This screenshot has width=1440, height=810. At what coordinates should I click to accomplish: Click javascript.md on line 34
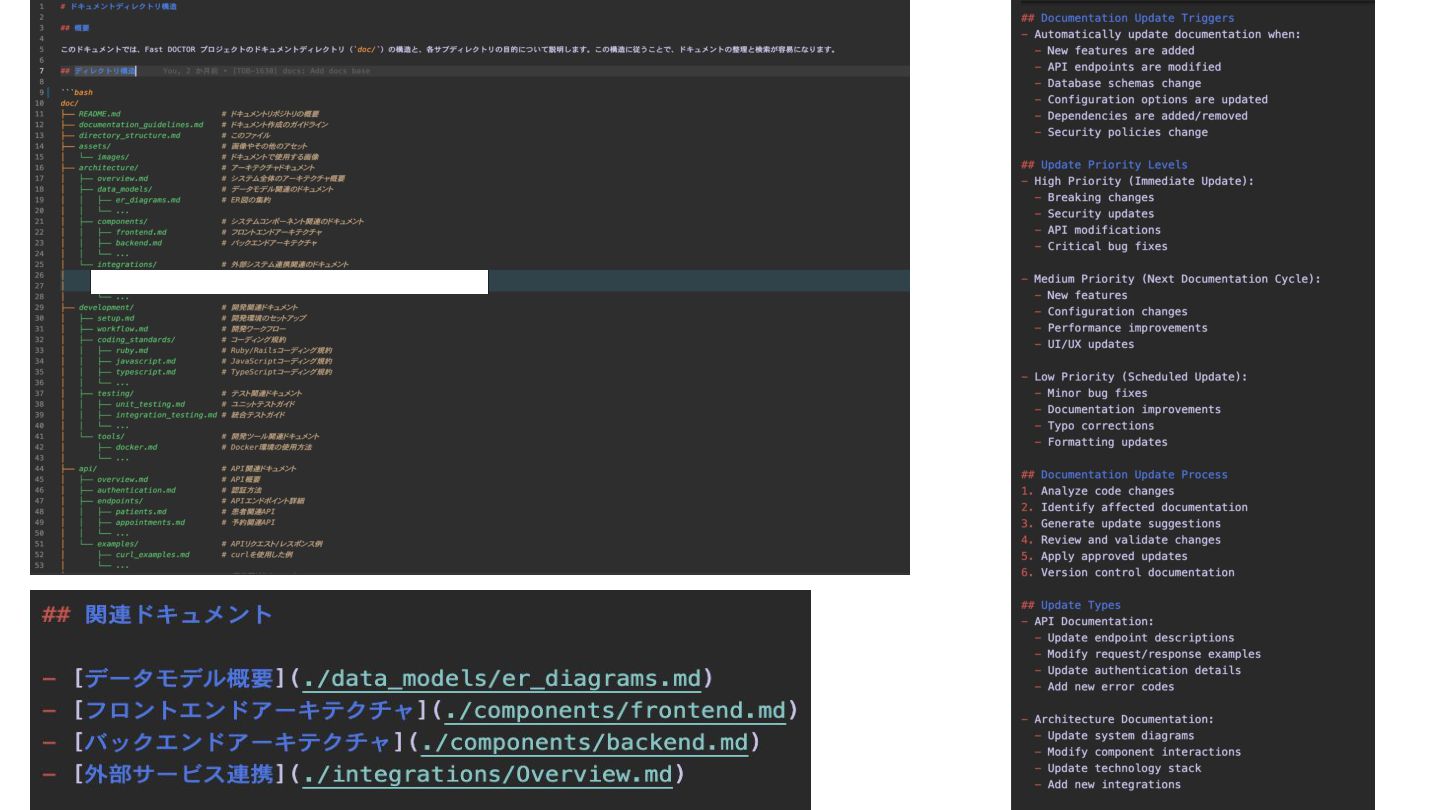(x=146, y=361)
